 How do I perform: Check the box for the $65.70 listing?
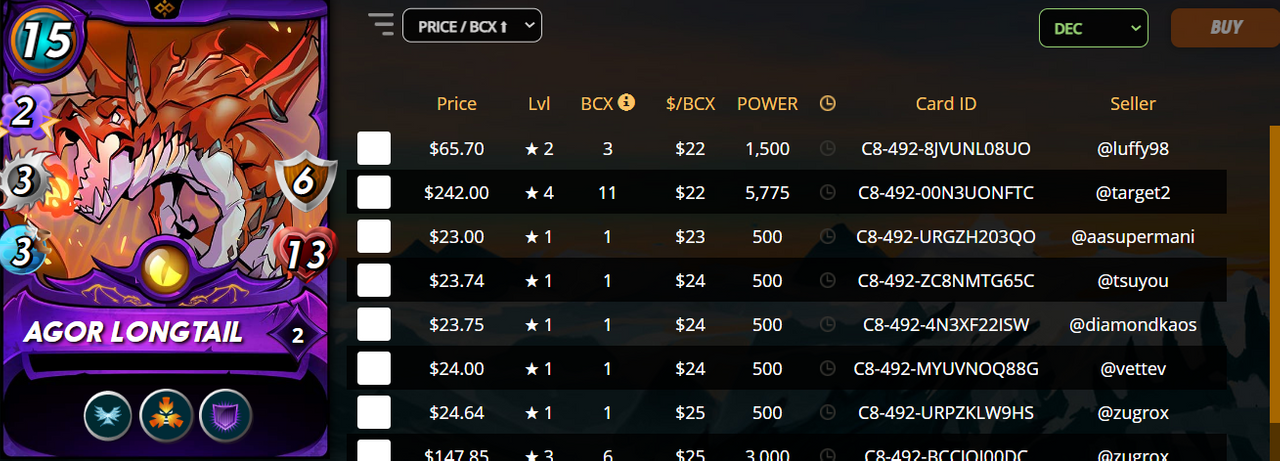coord(374,148)
